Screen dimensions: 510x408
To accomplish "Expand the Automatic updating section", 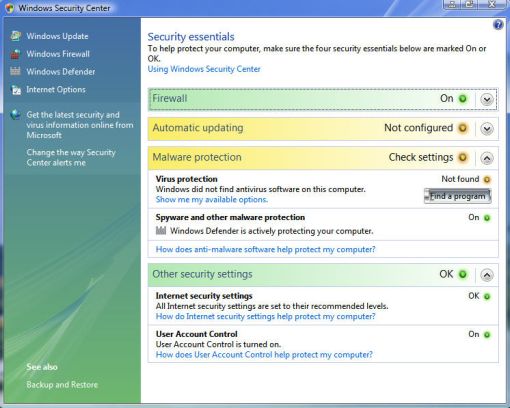I will click(x=487, y=129).
